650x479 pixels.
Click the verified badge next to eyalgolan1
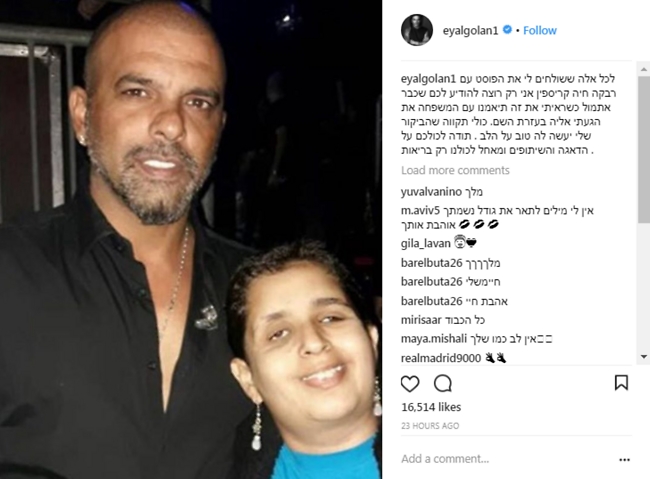coord(507,30)
